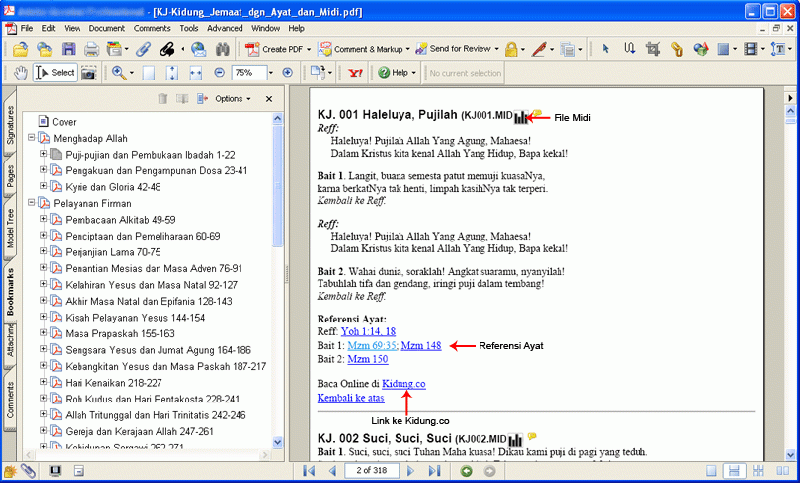800x483 pixels.
Task: Click the Search binoculars icon
Action: 223,49
